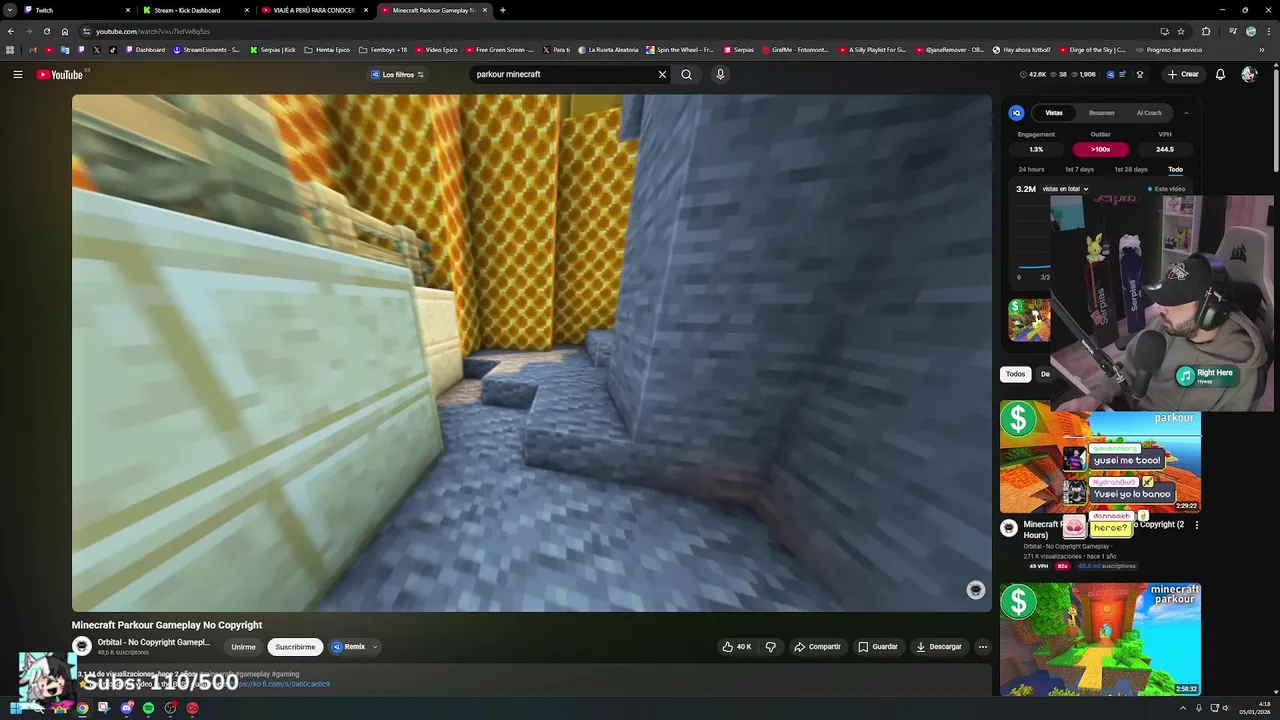Collapse the vidIQ panel with the chevron
This screenshot has width=1280, height=720.
[x=1186, y=113]
